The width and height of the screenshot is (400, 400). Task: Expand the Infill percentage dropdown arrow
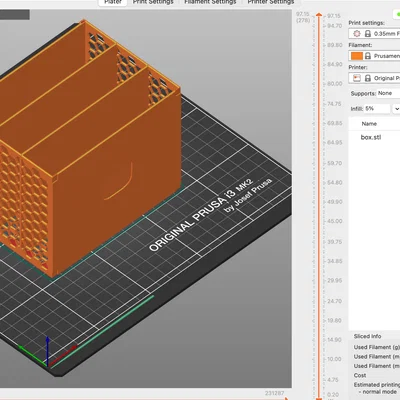coord(397,109)
